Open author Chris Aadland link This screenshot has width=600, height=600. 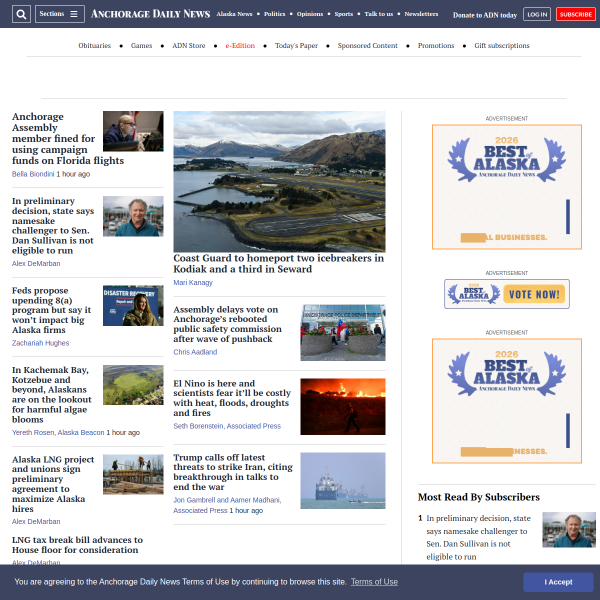pos(195,352)
